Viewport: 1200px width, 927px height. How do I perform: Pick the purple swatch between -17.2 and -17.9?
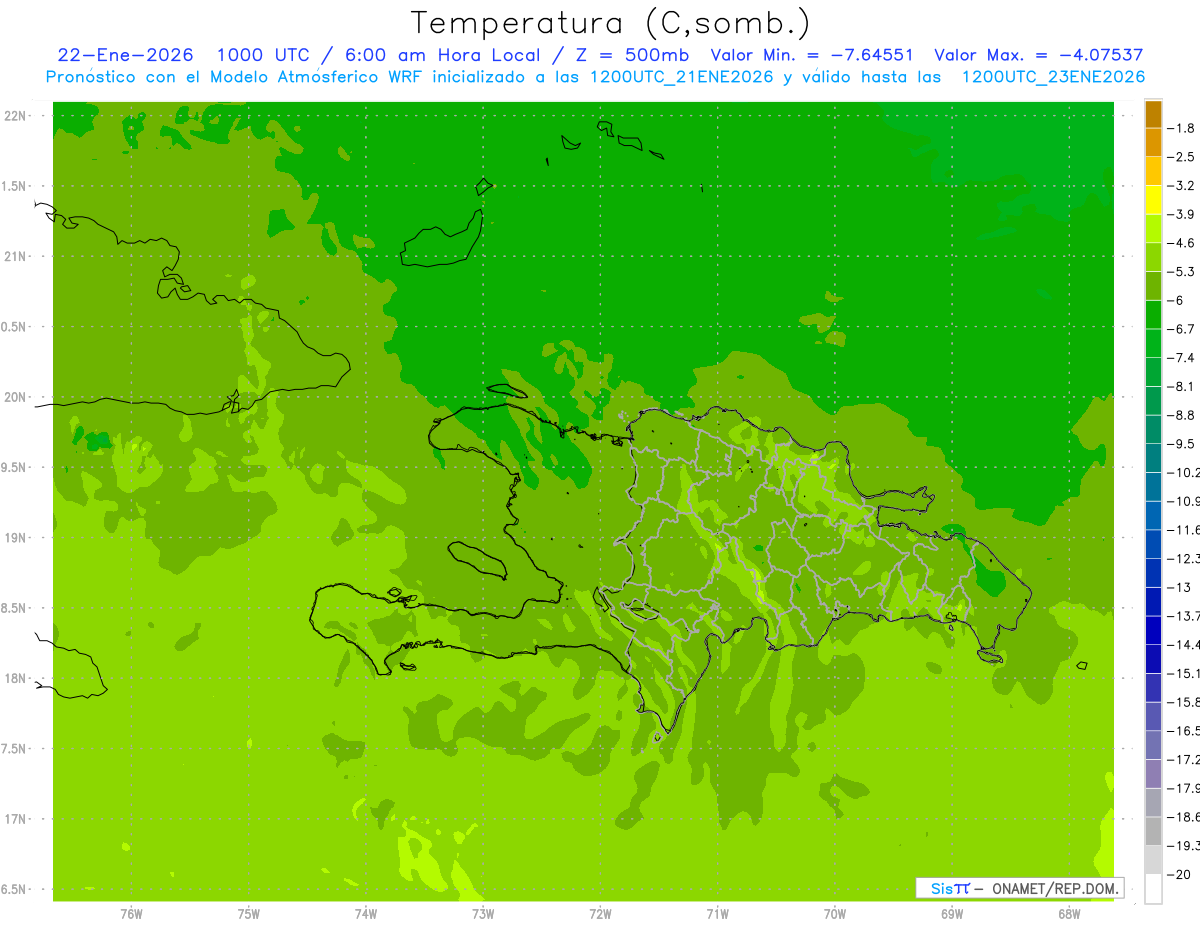(x=1153, y=773)
